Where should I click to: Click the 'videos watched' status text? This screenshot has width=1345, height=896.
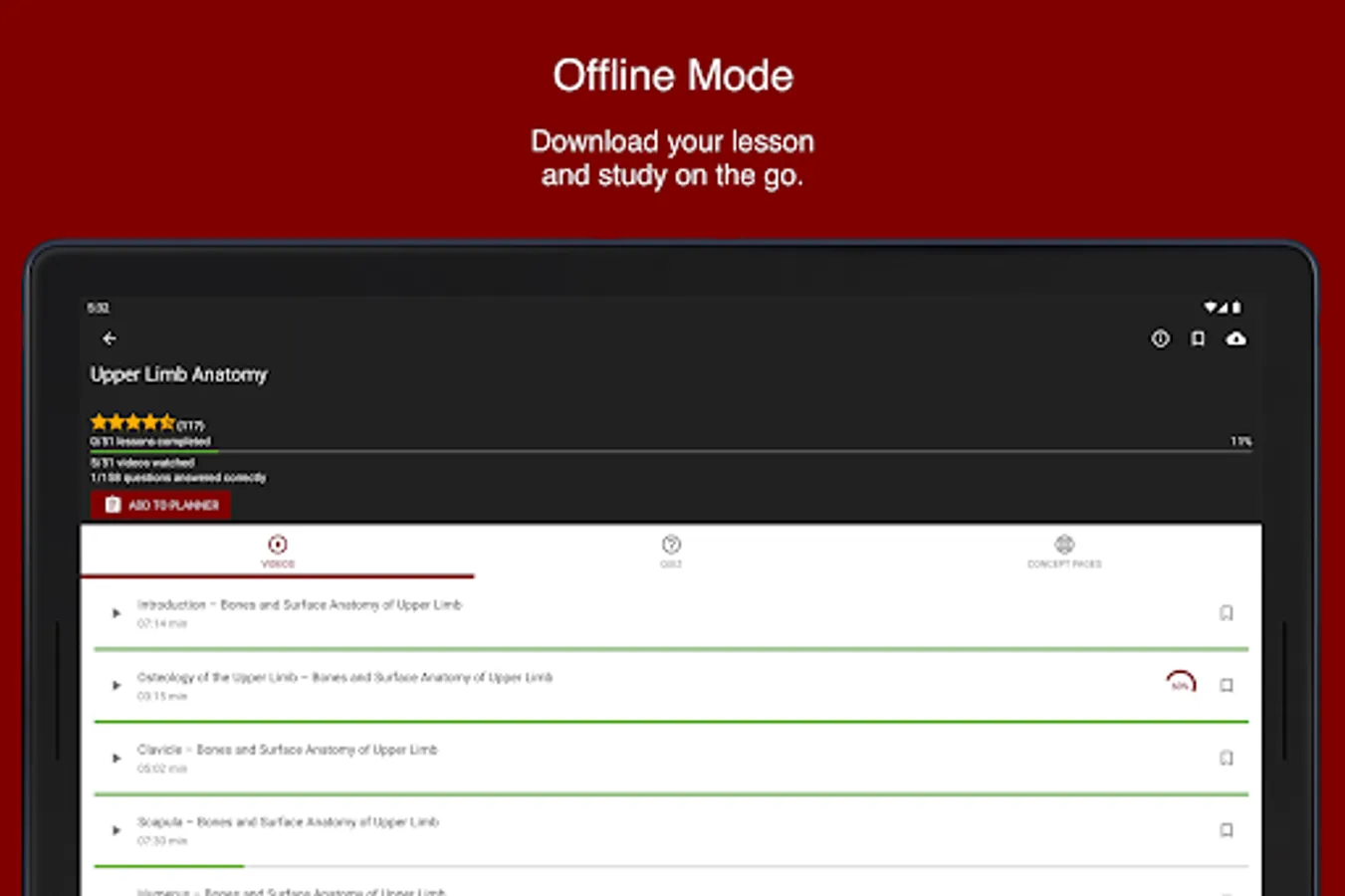click(142, 463)
